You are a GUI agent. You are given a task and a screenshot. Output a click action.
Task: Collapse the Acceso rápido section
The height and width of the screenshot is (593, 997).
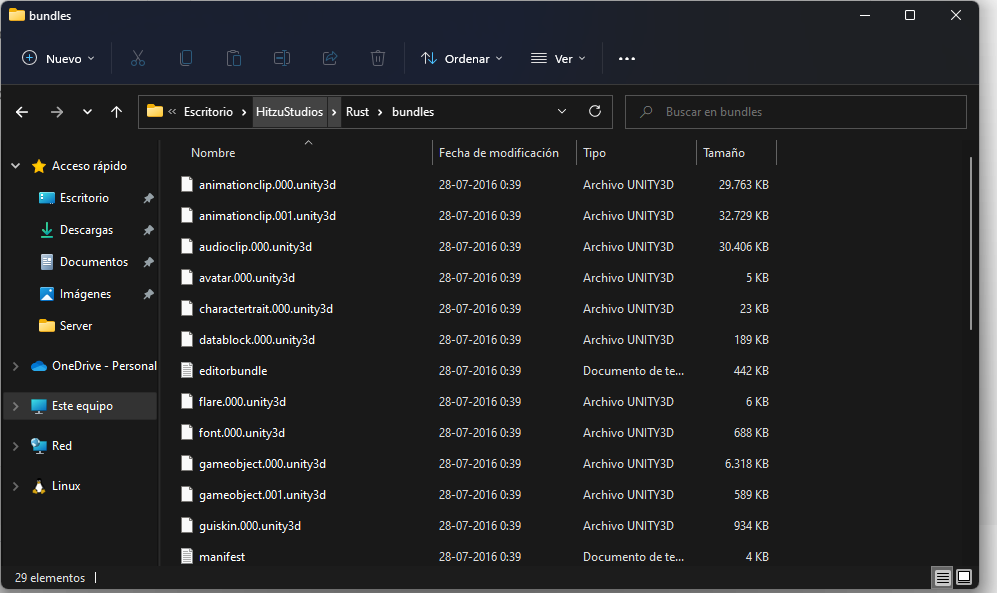point(15,166)
